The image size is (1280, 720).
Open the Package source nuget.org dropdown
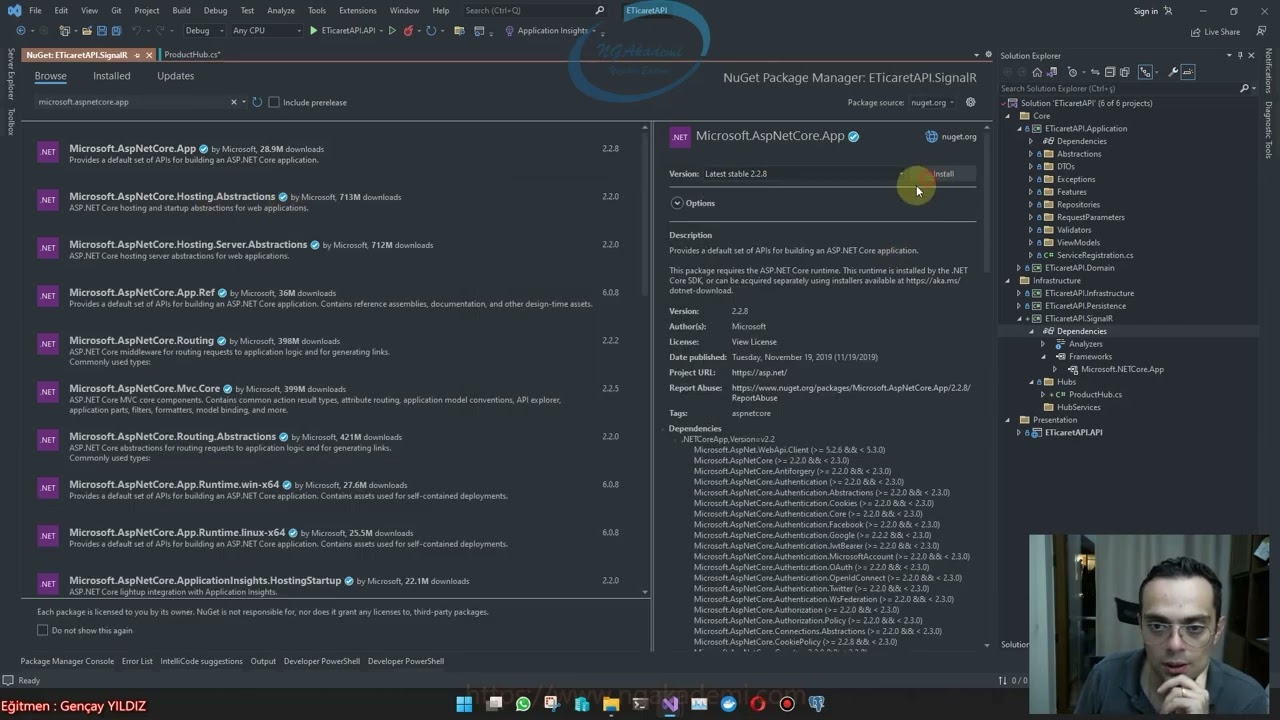[x=932, y=102]
